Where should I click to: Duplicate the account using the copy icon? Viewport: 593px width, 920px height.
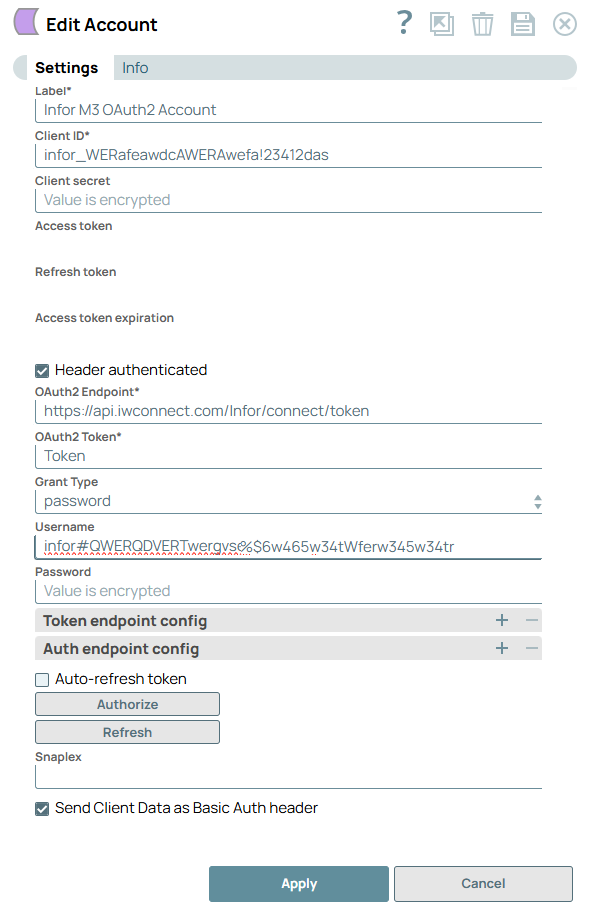coord(442,23)
